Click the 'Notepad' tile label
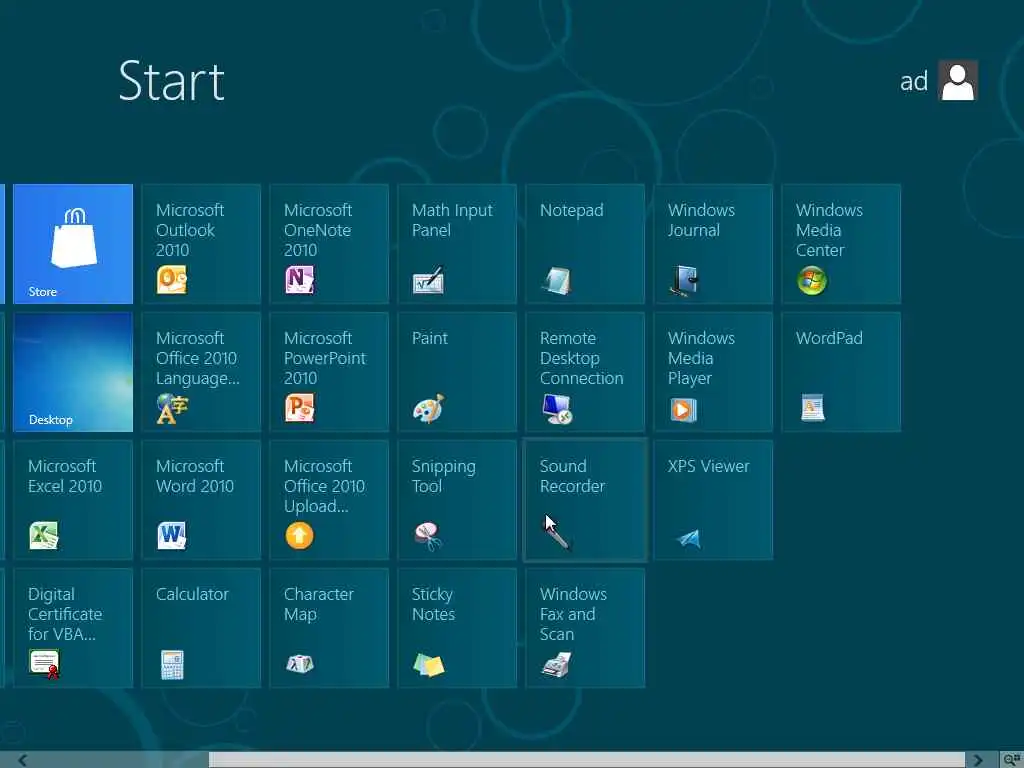 tap(571, 210)
